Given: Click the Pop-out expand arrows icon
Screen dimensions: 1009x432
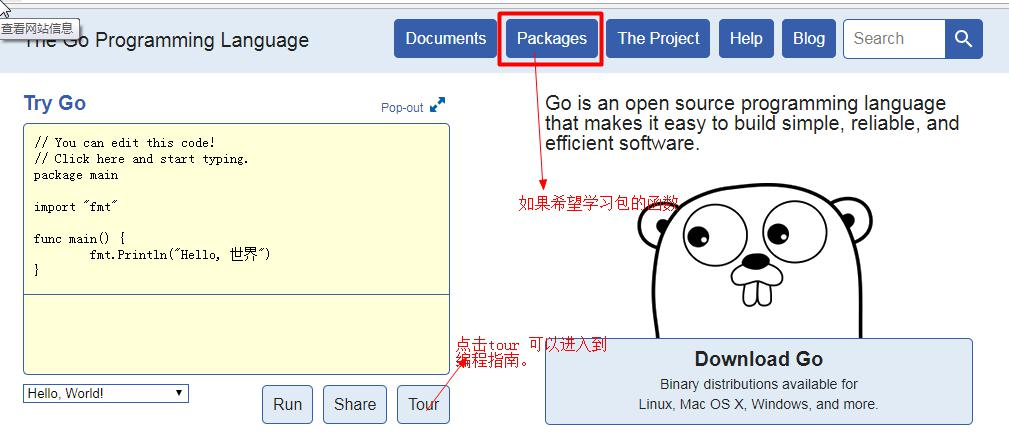Looking at the screenshot, I should pyautogui.click(x=437, y=106).
